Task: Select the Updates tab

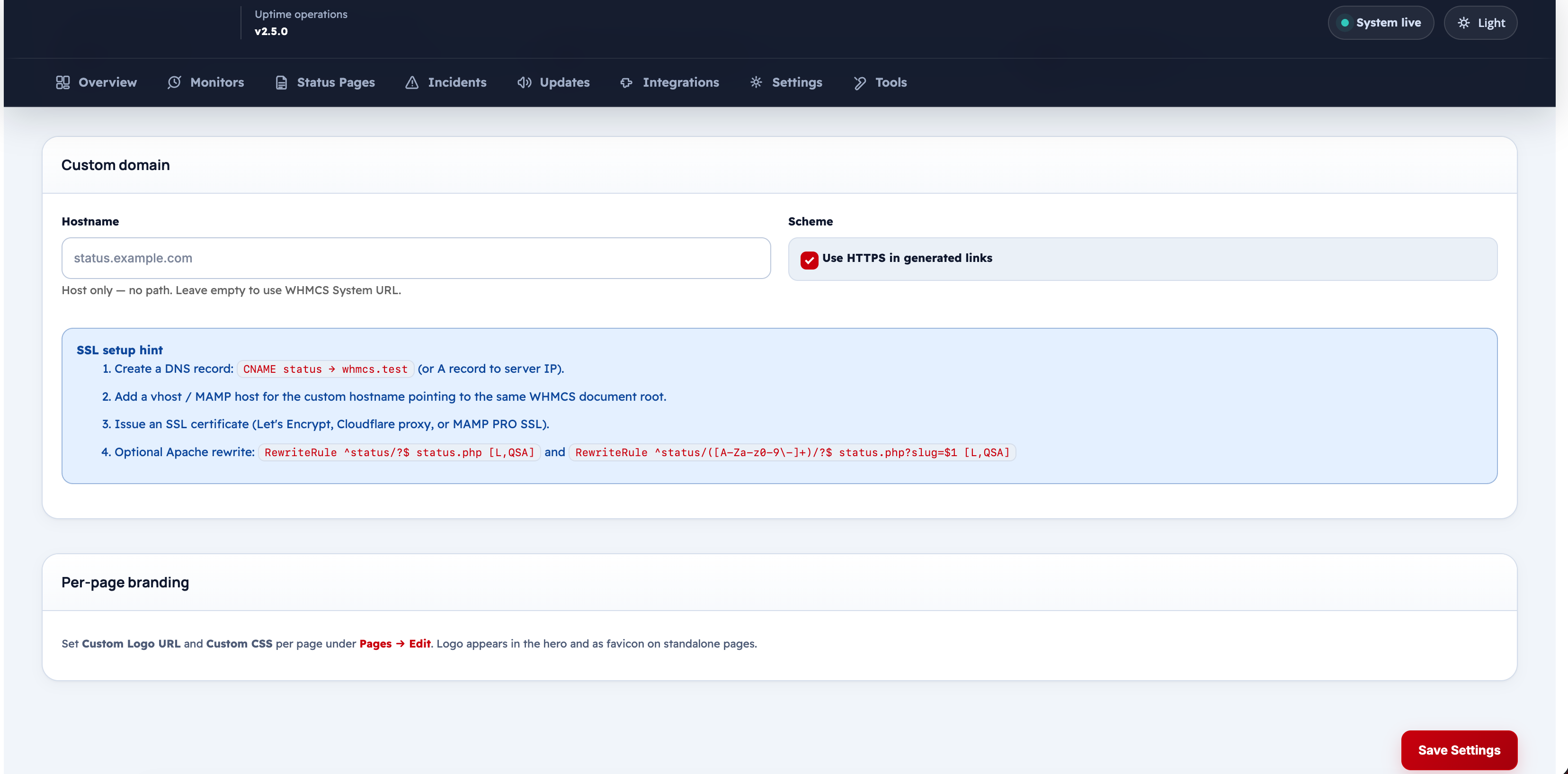Action: (x=554, y=82)
